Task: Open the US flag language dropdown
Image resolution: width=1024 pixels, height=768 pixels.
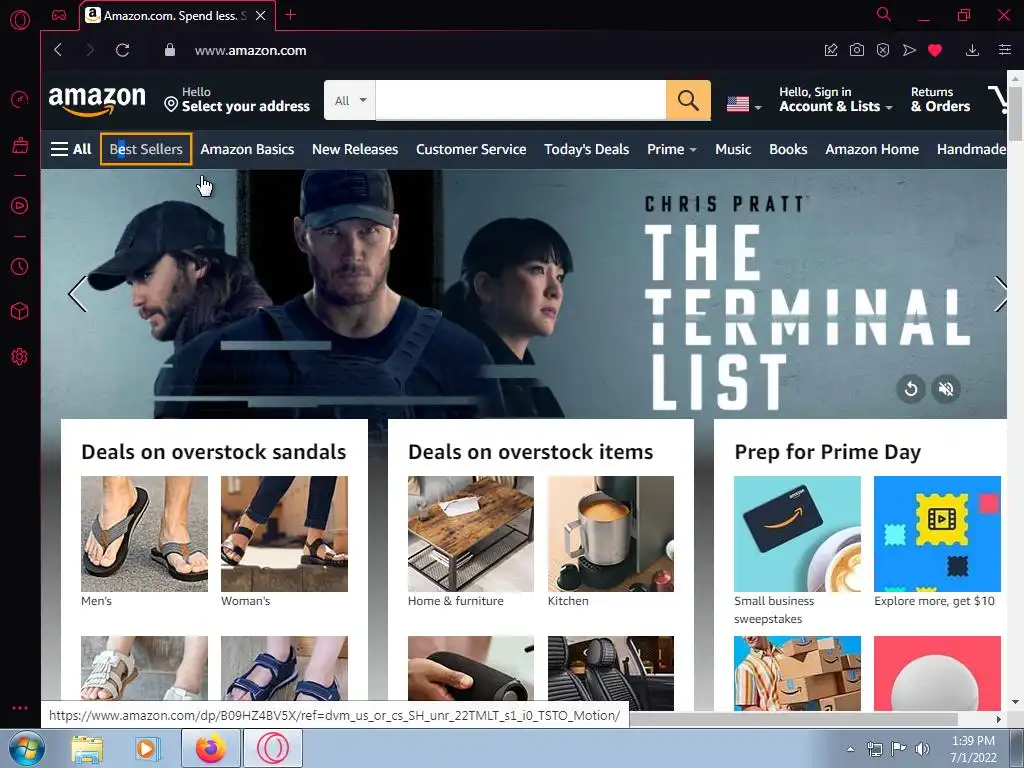Action: coord(744,104)
